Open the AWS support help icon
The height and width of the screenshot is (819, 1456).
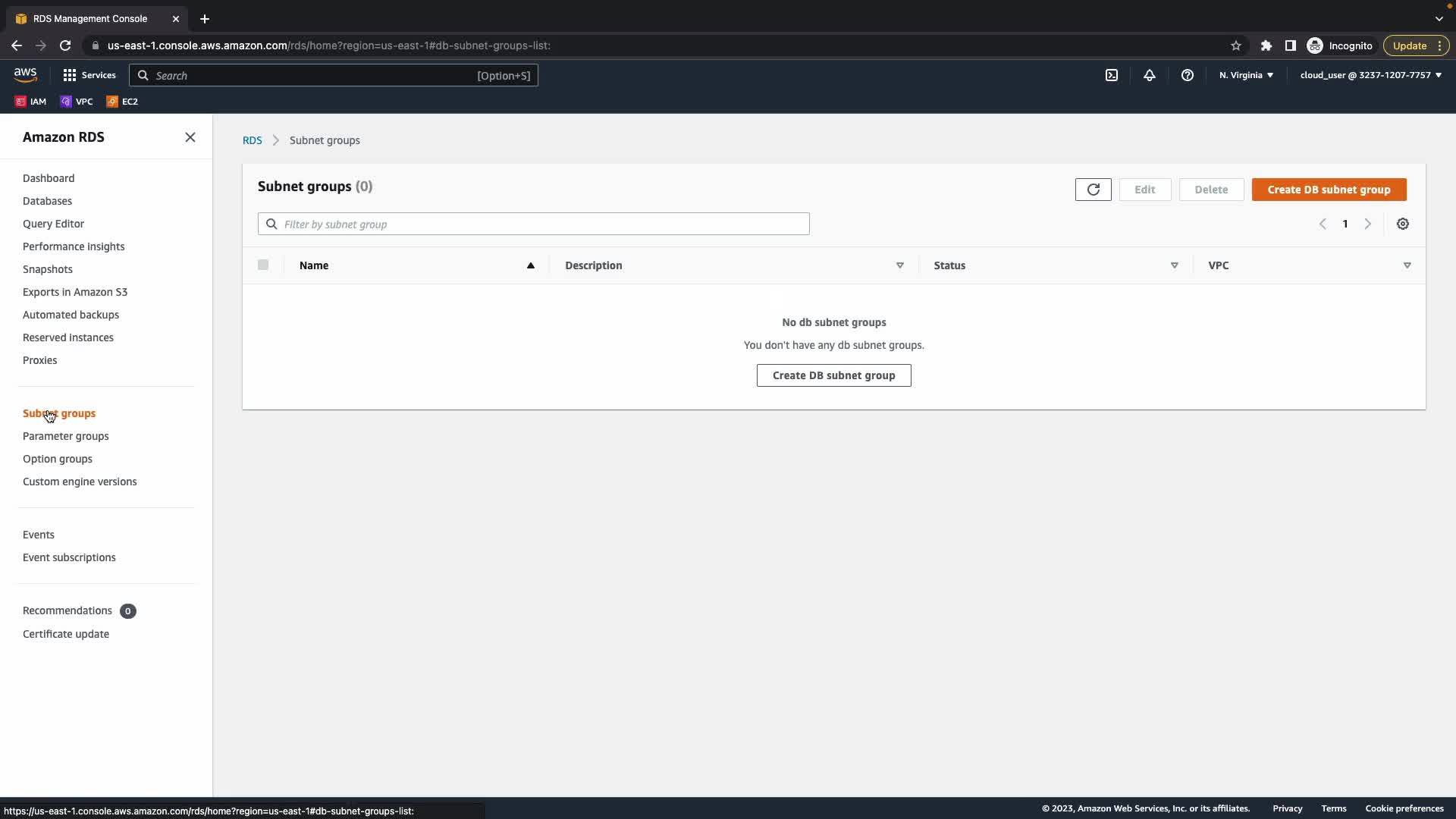point(1188,75)
